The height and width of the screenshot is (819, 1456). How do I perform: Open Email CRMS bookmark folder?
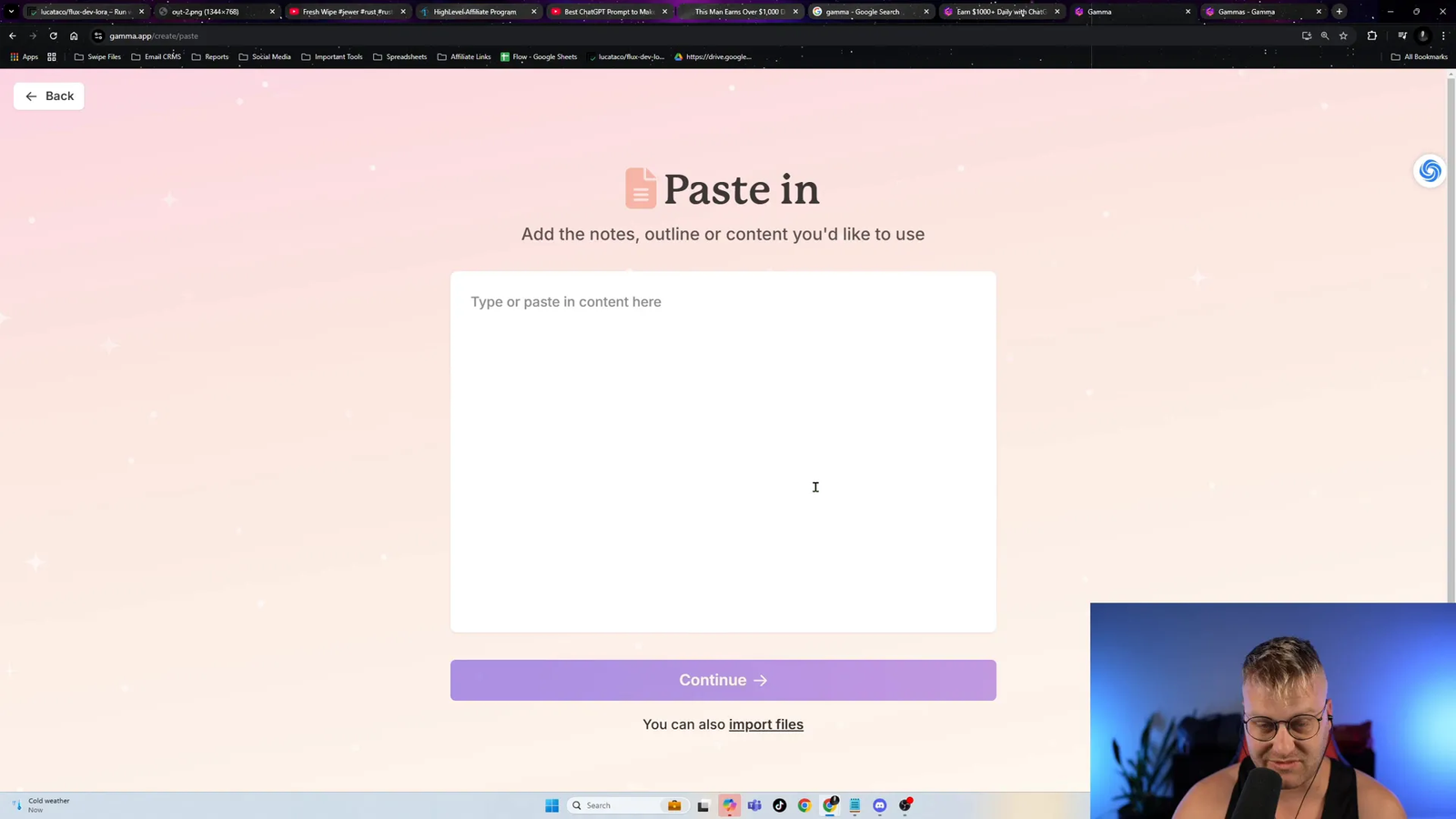tap(156, 56)
